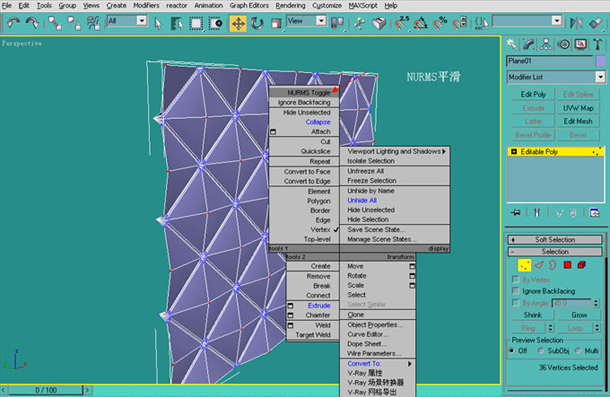The image size is (610, 397).
Task: Enable Ignore Backfacing checkbox in Selection rollout
Action: click(515, 291)
